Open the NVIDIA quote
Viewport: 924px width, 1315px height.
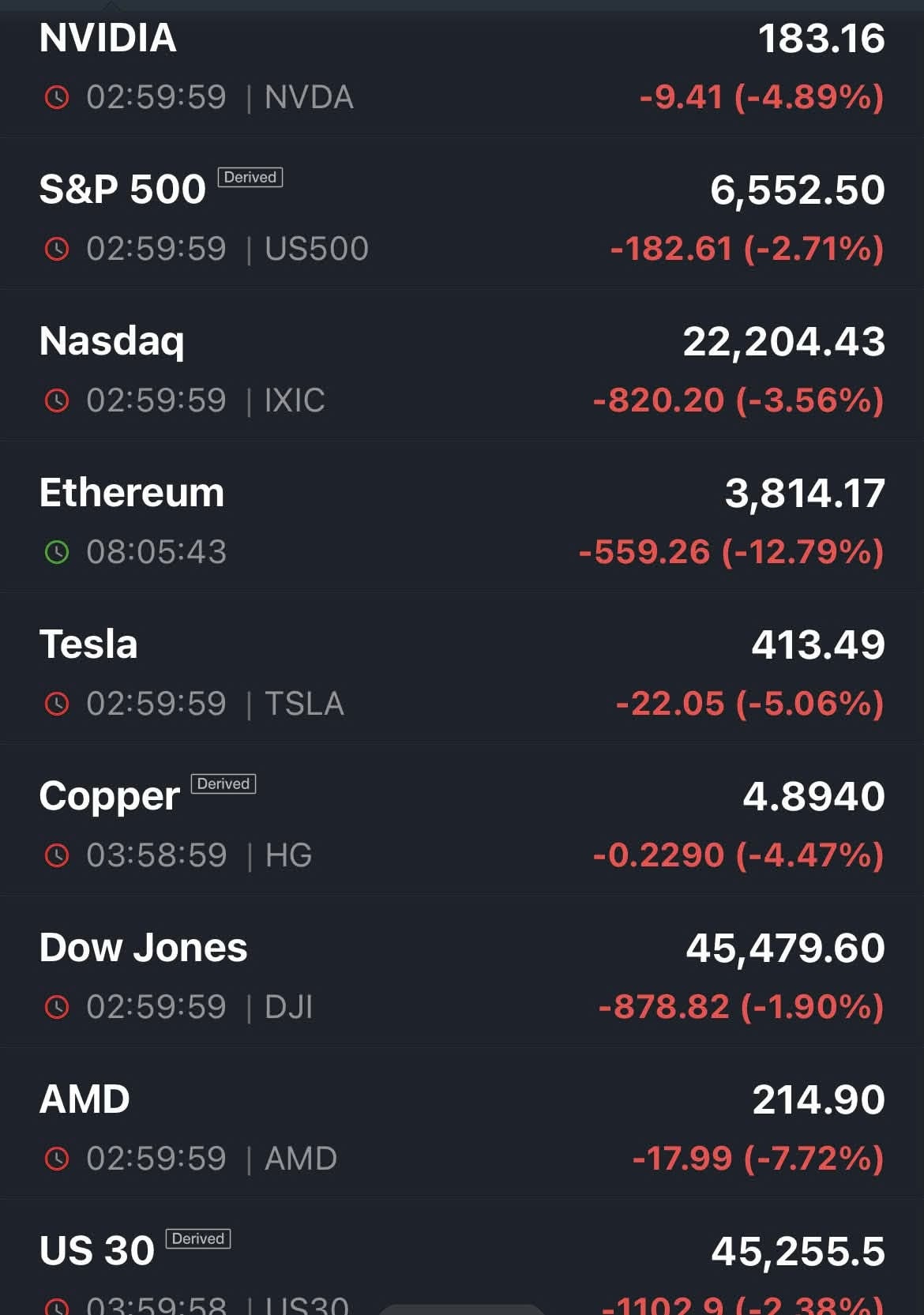coord(108,38)
